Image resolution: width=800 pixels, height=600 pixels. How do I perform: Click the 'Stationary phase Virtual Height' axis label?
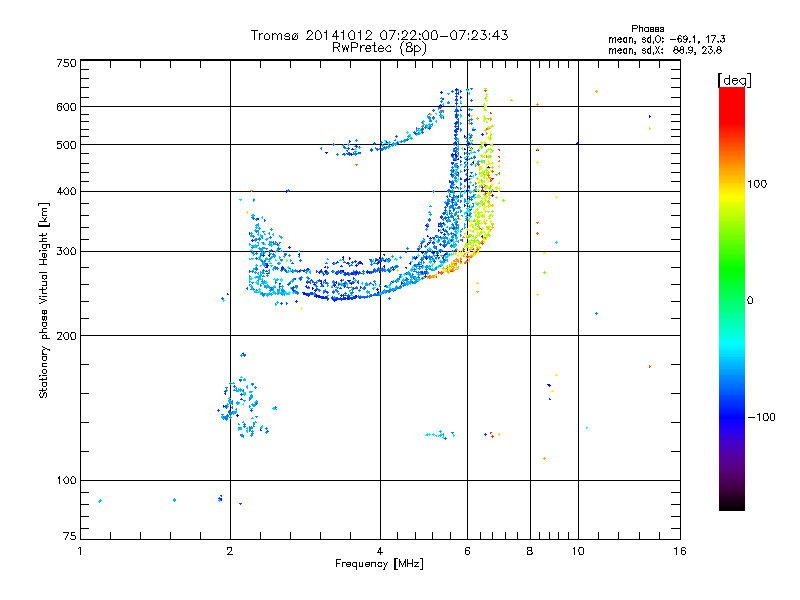(x=43, y=300)
